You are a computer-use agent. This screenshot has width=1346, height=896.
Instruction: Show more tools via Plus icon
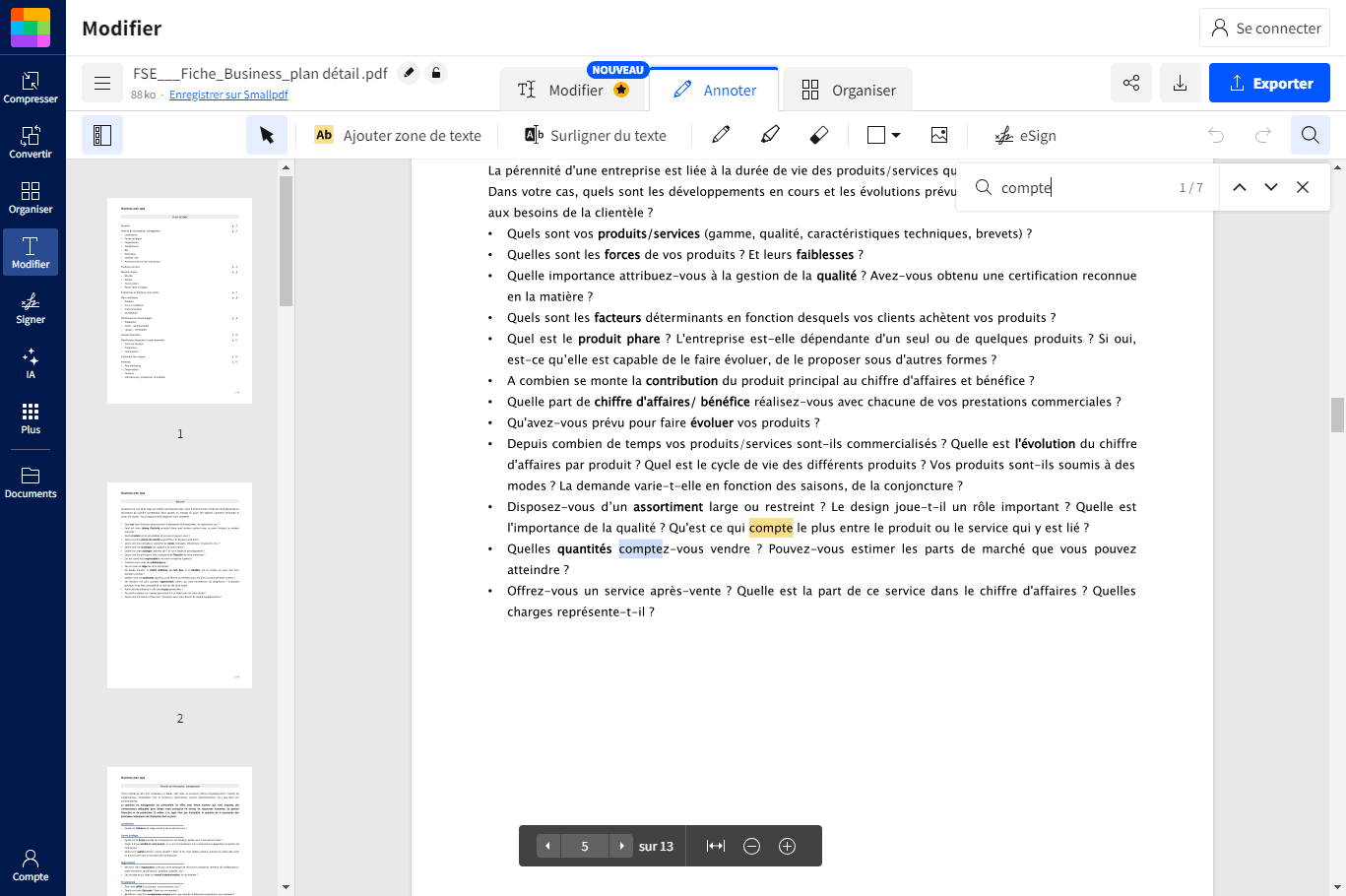pos(31,417)
